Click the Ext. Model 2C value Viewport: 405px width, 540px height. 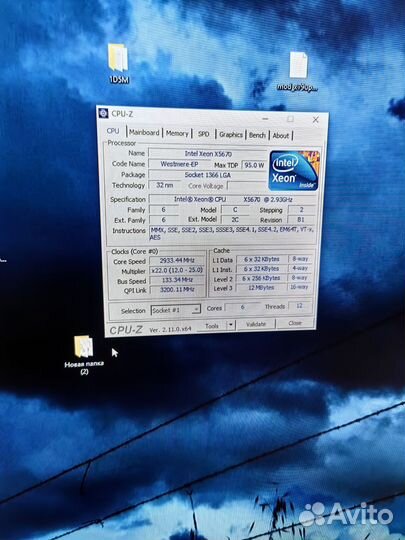point(235,219)
